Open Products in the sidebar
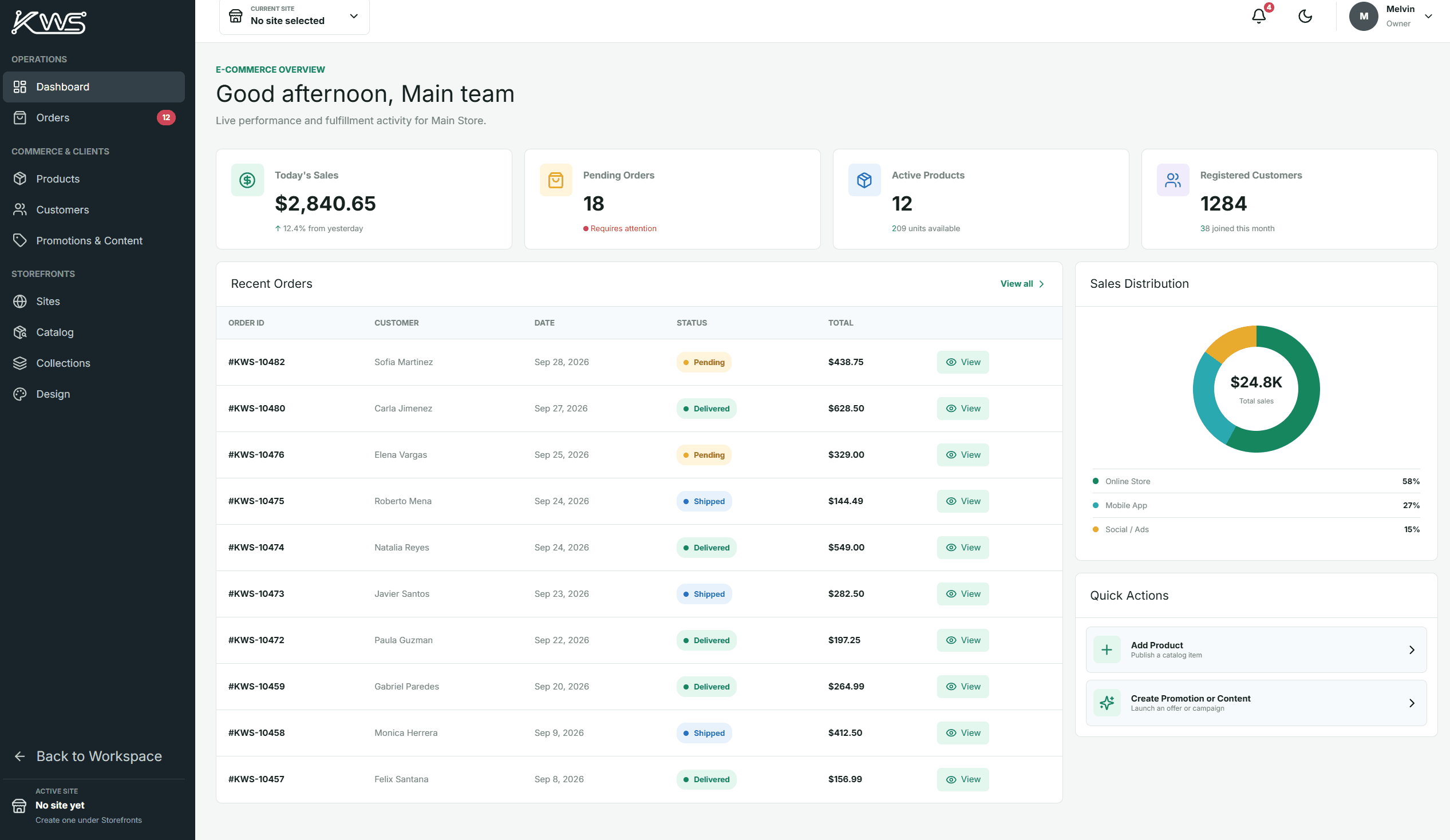1450x840 pixels. [x=94, y=179]
